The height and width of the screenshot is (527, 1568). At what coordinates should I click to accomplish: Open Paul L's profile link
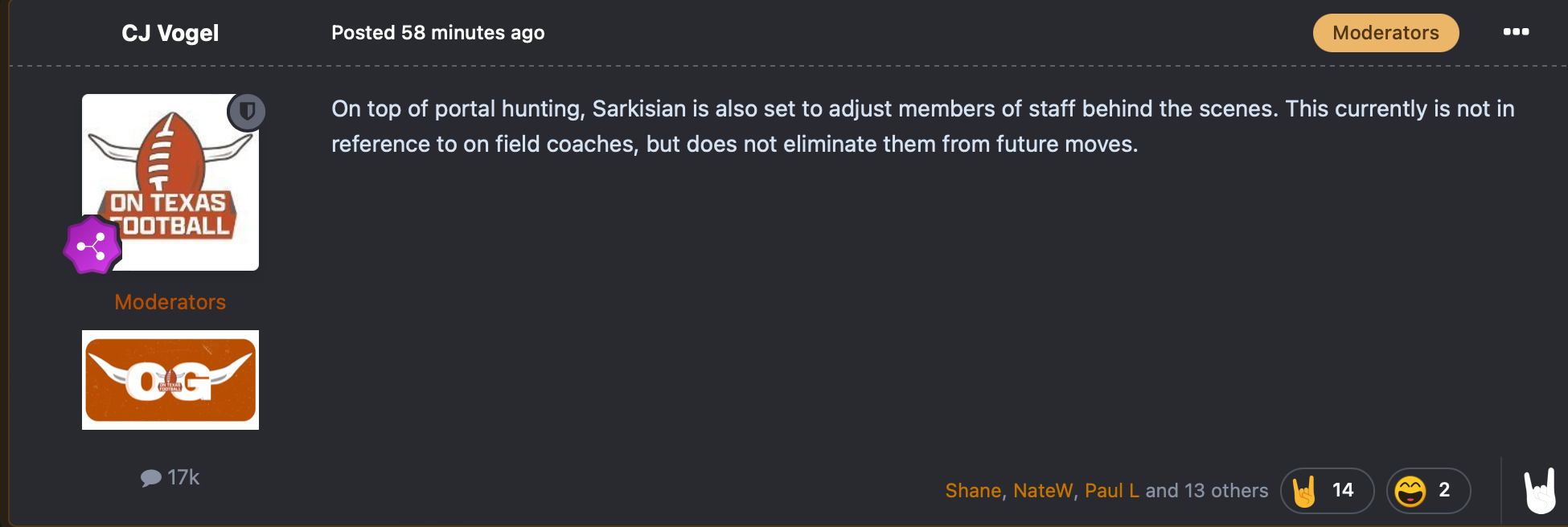[1111, 491]
